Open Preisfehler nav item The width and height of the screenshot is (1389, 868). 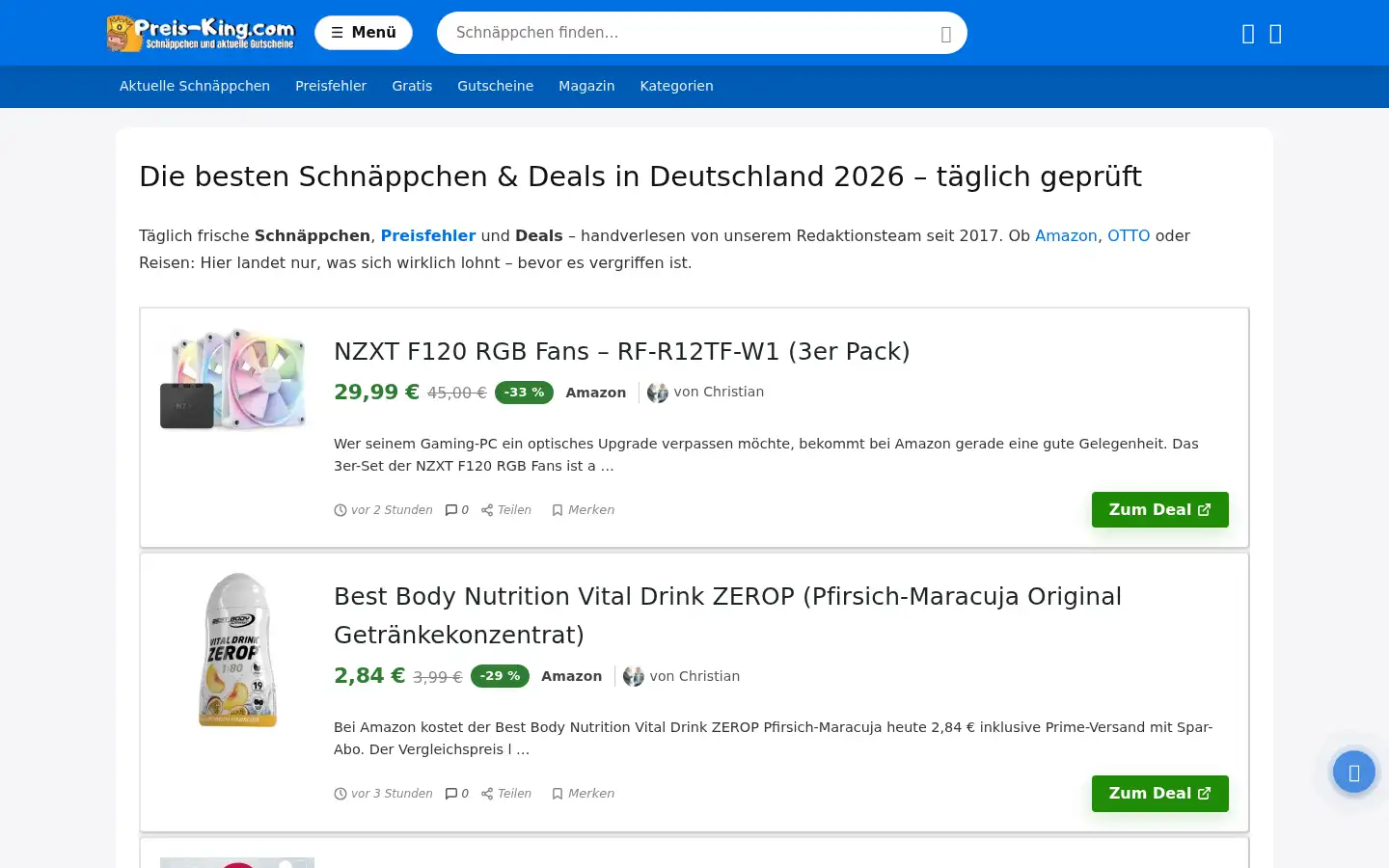[x=331, y=86]
